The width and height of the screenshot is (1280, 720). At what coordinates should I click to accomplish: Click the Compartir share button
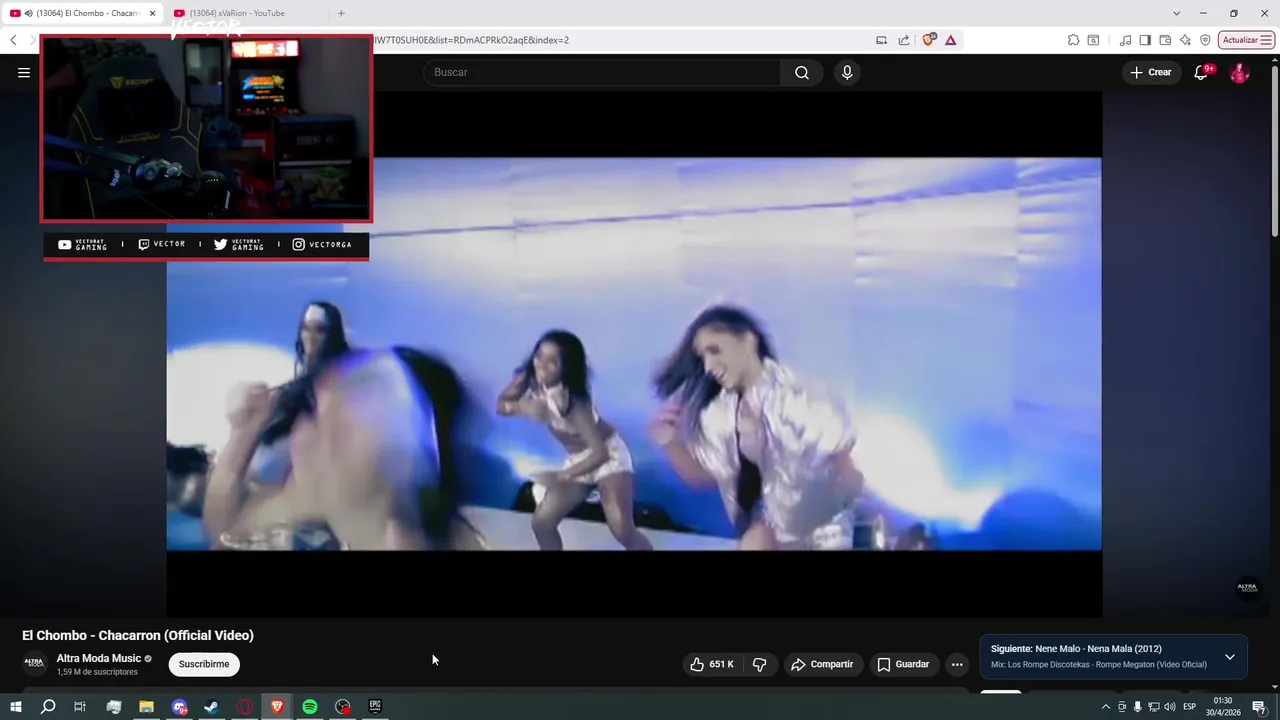pyautogui.click(x=823, y=664)
